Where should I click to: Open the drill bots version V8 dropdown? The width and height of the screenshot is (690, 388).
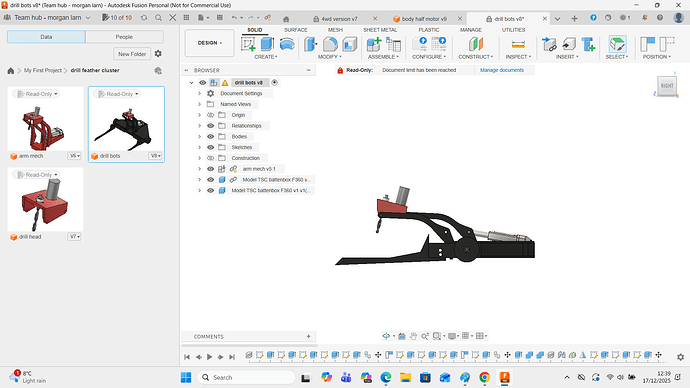(x=156, y=156)
